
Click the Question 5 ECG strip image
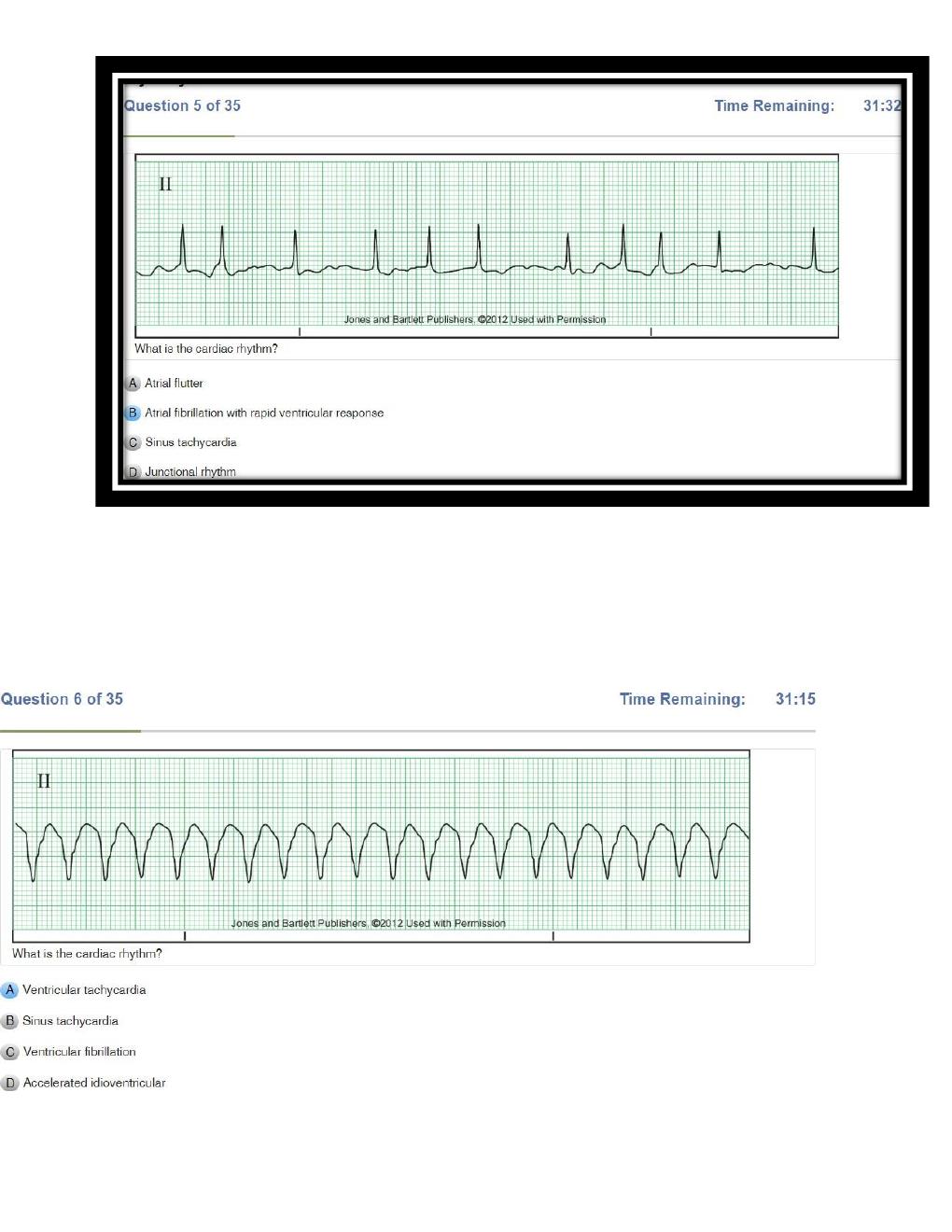(486, 245)
